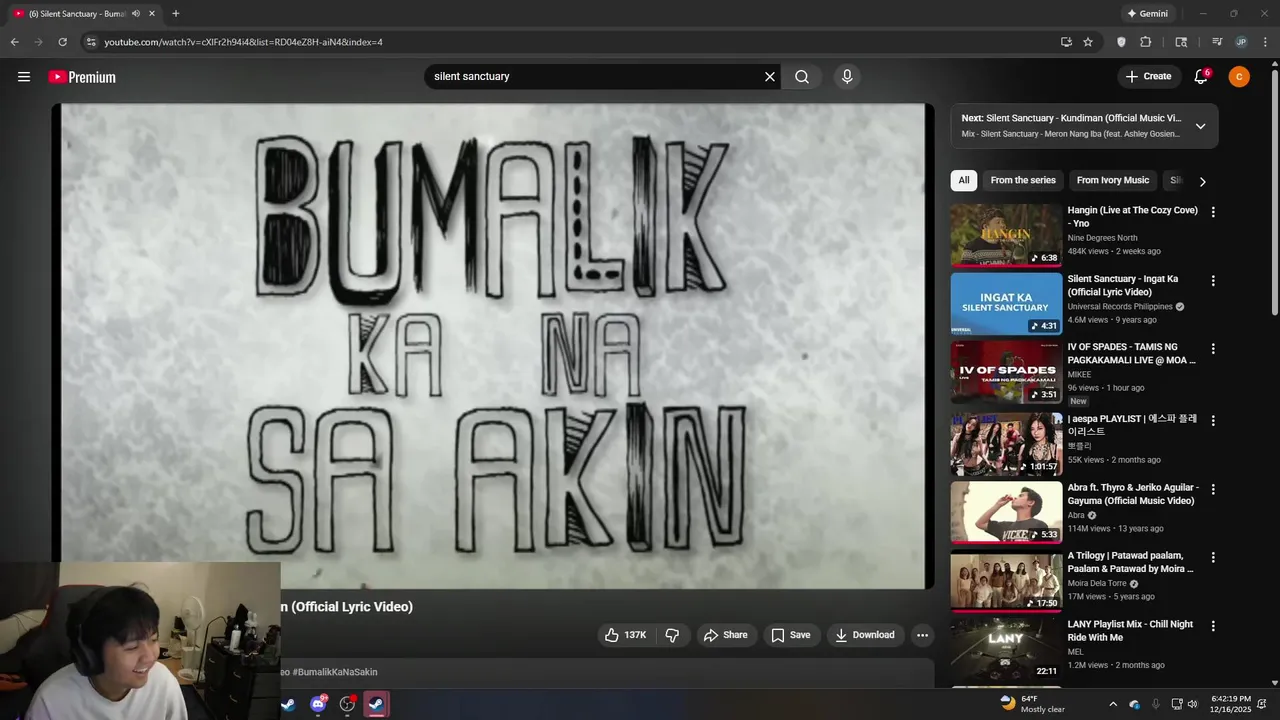Start voice search with microphone
Viewport: 1280px width, 720px height.
[x=847, y=77]
